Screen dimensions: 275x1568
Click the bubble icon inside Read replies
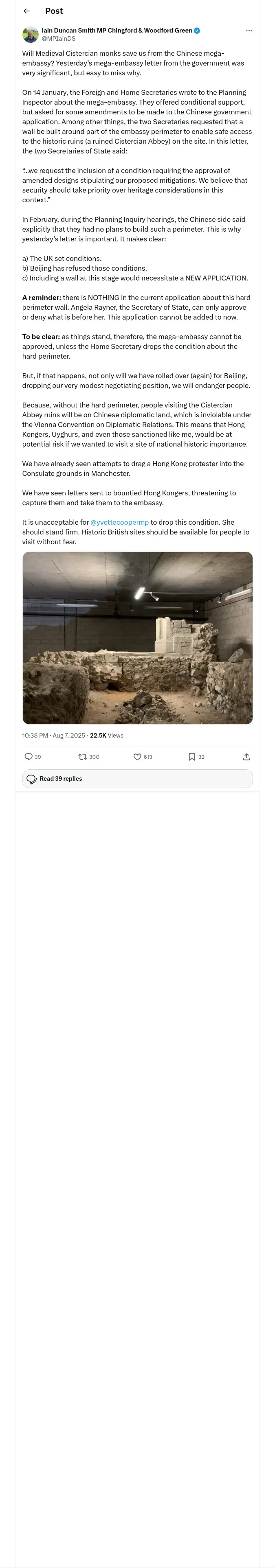[32, 779]
